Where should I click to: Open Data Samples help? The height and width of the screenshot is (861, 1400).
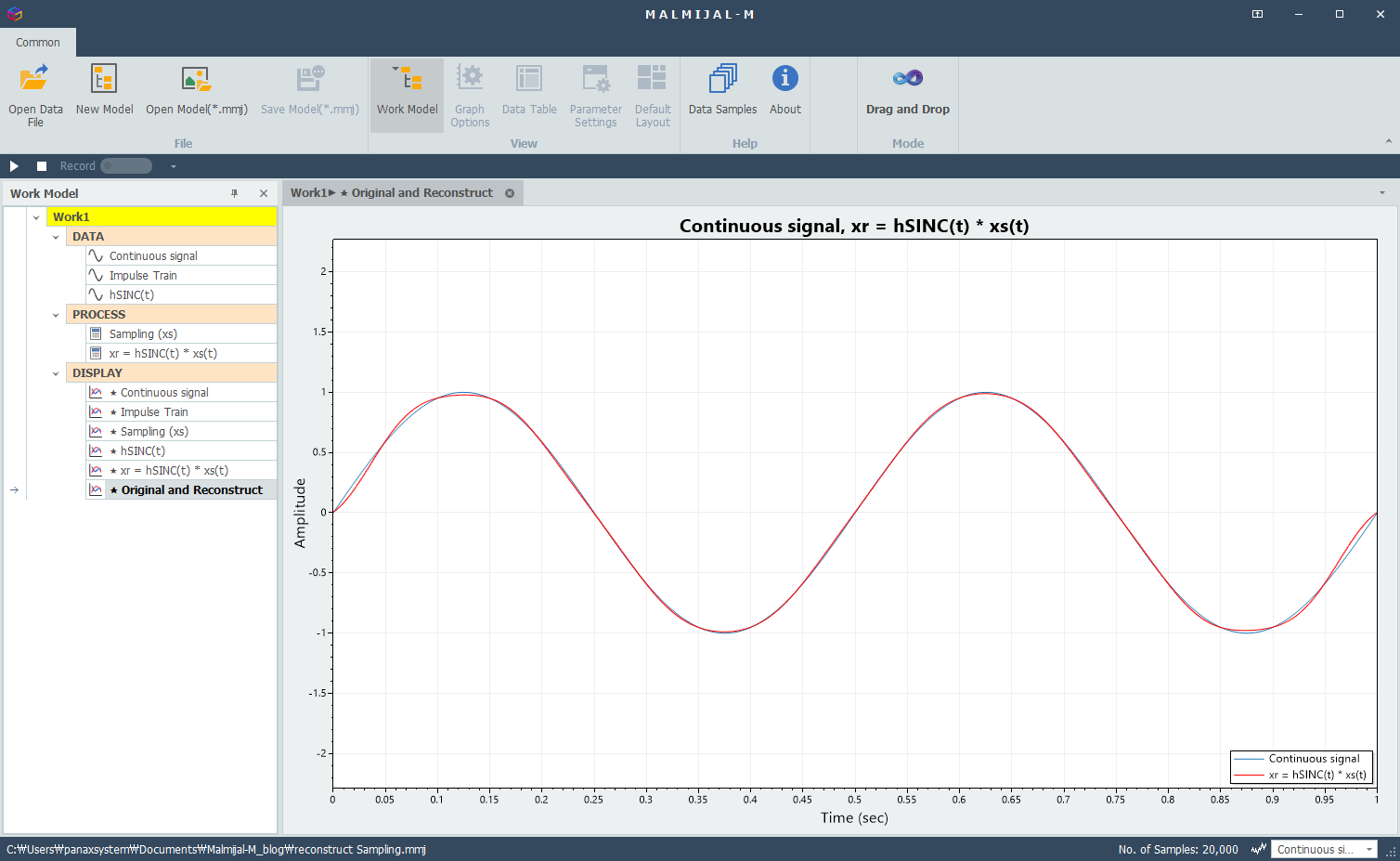722,91
